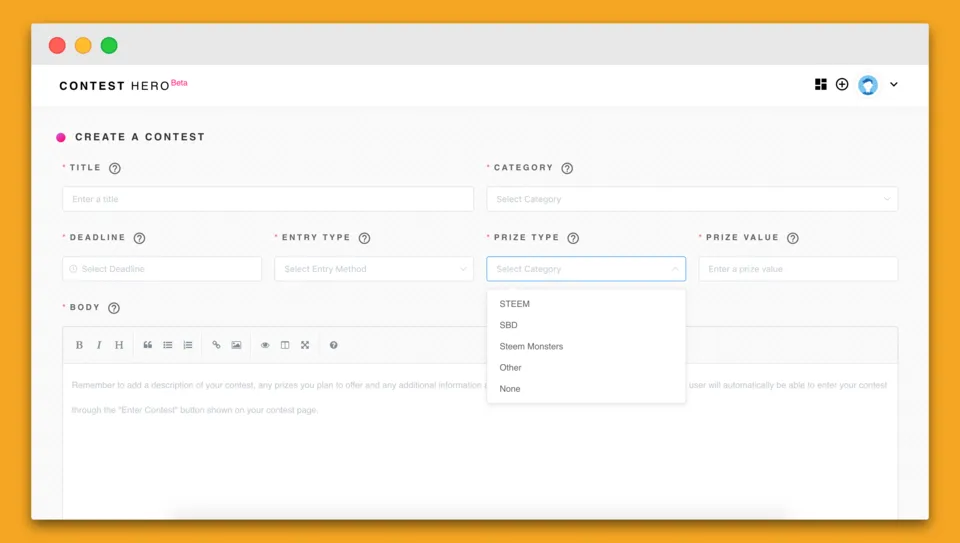Click the yellow minimize window button
960x543 pixels.
[x=83, y=45]
